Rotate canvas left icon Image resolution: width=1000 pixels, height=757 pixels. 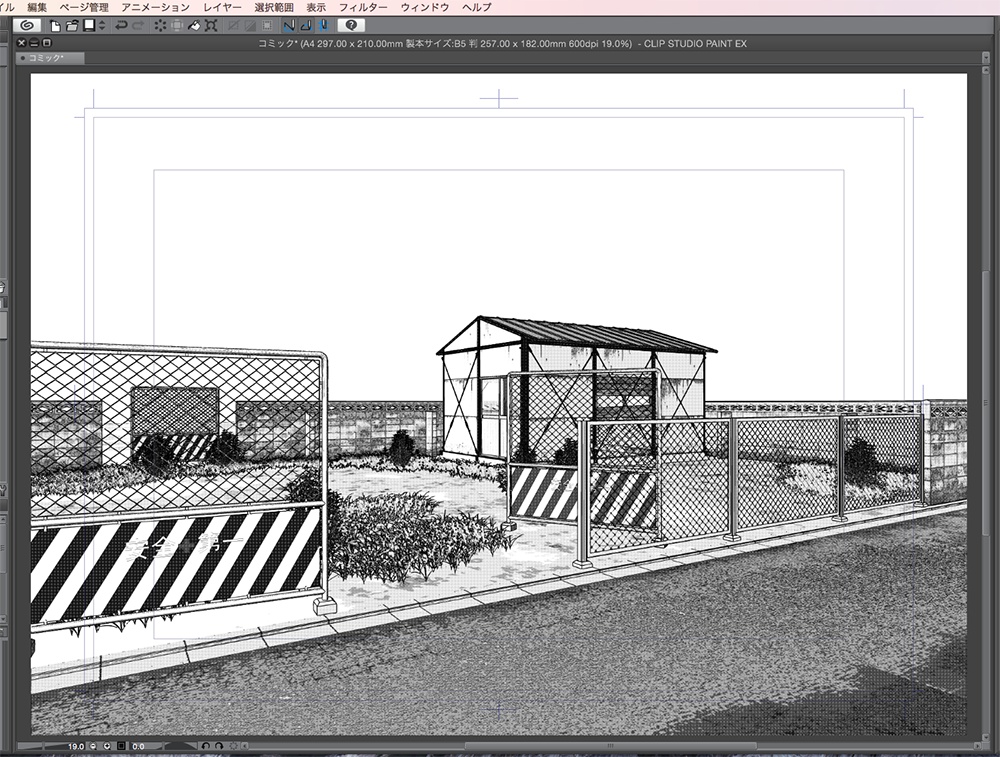206,746
